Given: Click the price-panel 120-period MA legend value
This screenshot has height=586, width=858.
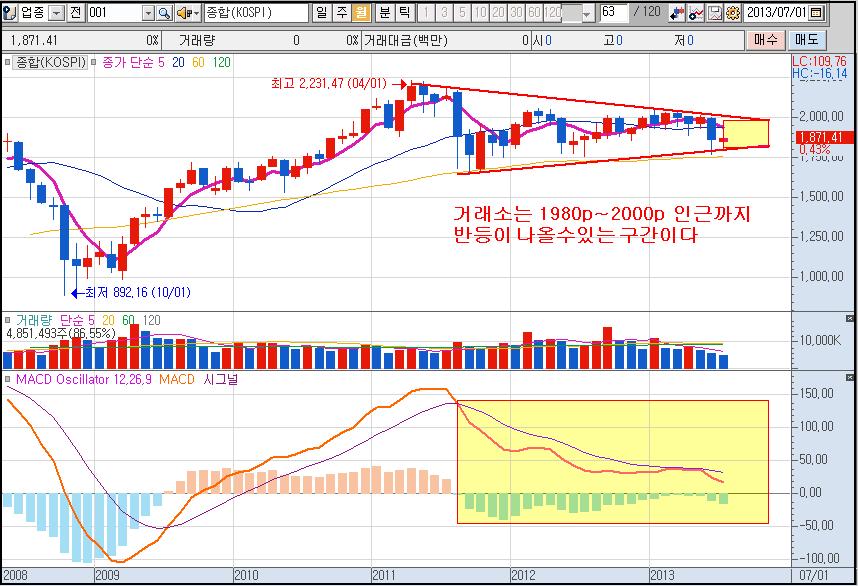Looking at the screenshot, I should tap(222, 62).
